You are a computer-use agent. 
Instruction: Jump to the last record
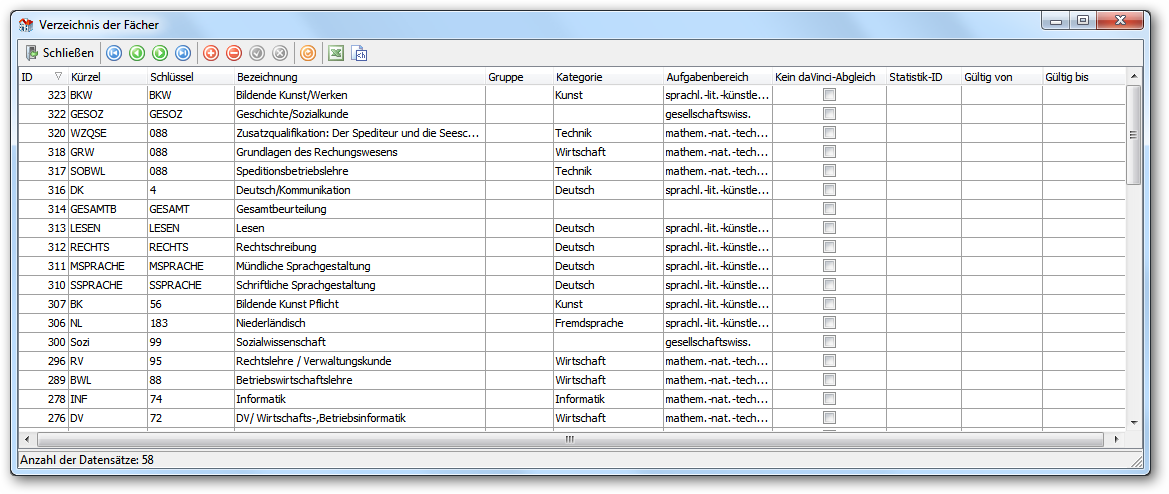pyautogui.click(x=183, y=53)
